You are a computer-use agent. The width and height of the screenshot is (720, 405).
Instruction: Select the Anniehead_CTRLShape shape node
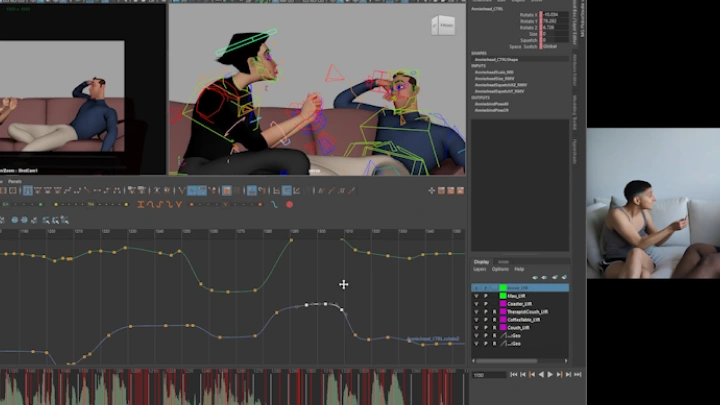click(496, 60)
